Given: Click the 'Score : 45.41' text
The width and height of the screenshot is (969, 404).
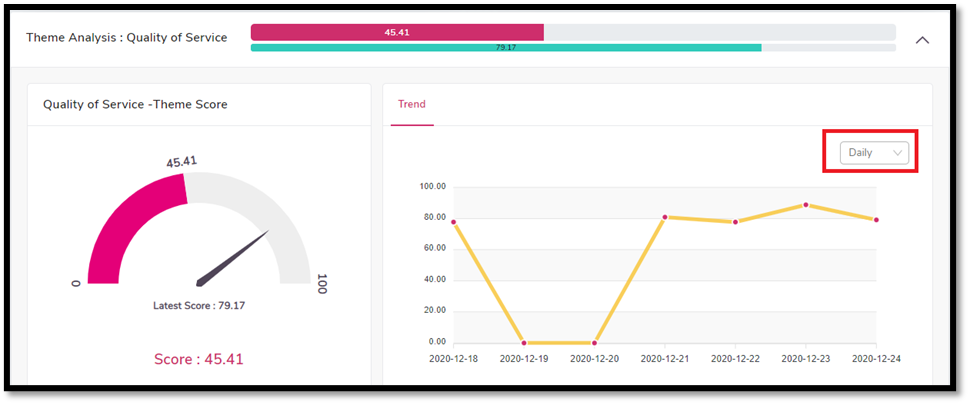Looking at the screenshot, I should click(x=199, y=360).
